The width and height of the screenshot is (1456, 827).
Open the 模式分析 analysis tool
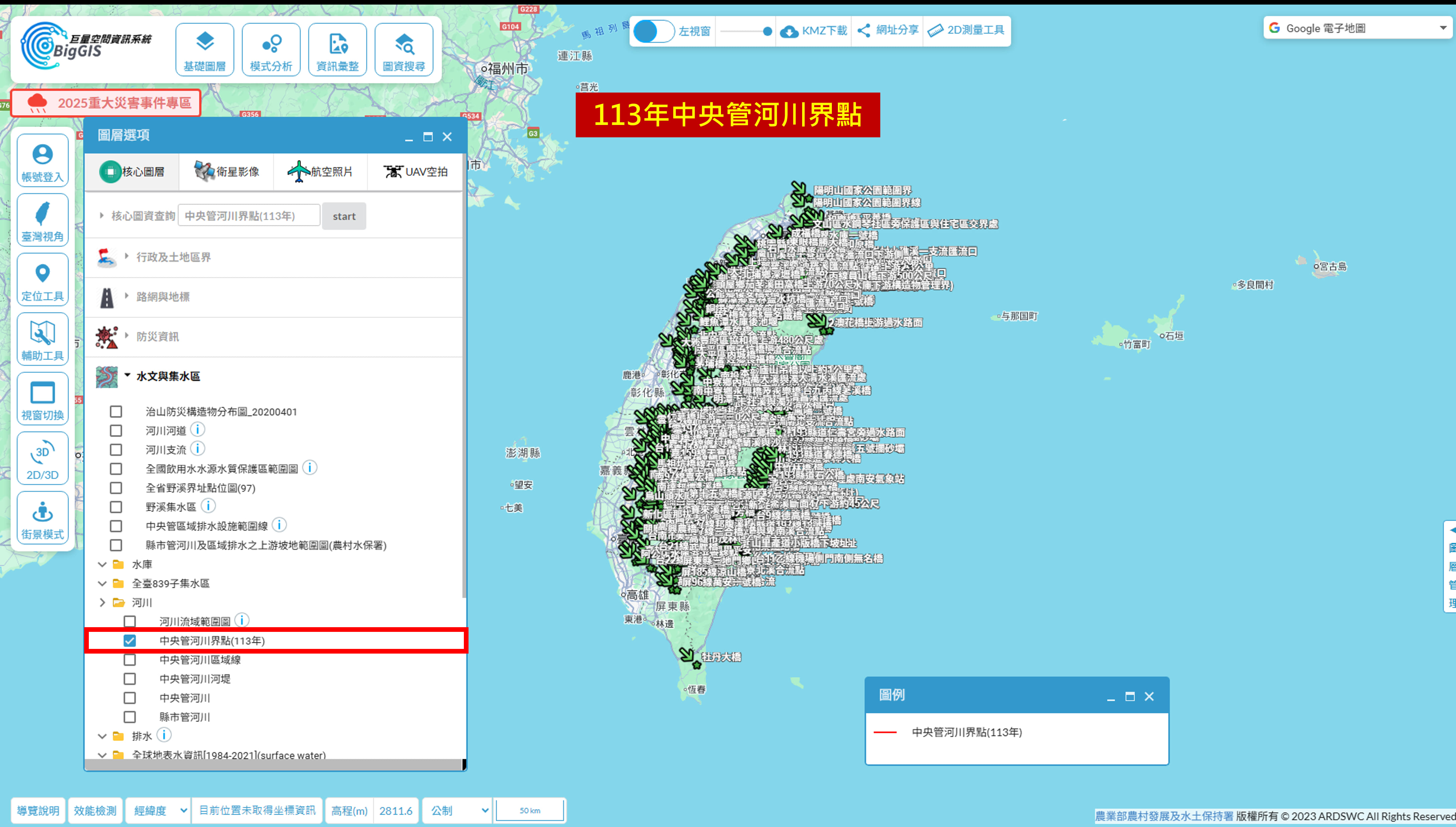click(271, 50)
